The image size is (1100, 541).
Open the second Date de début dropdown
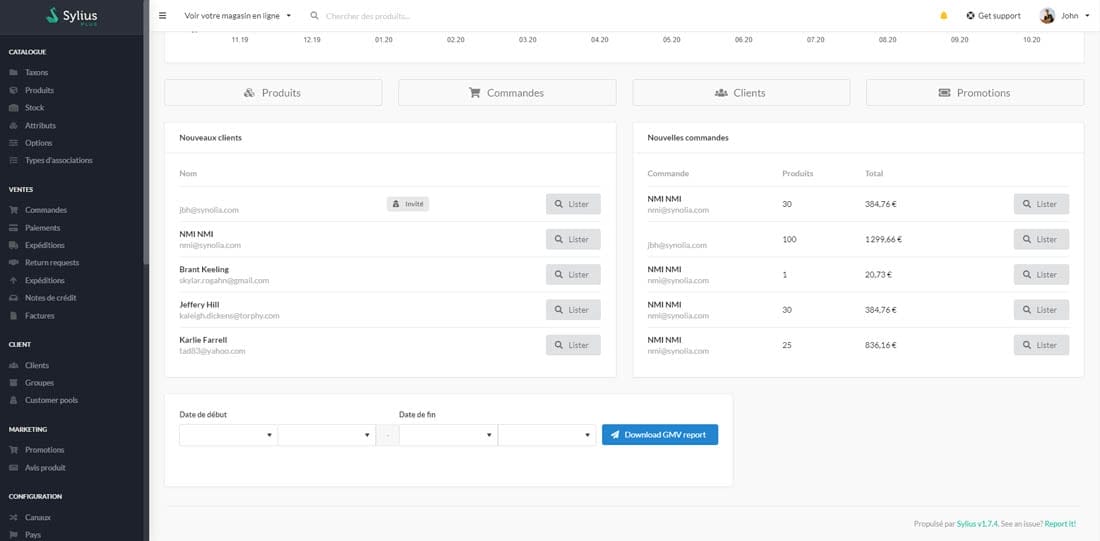[326, 435]
